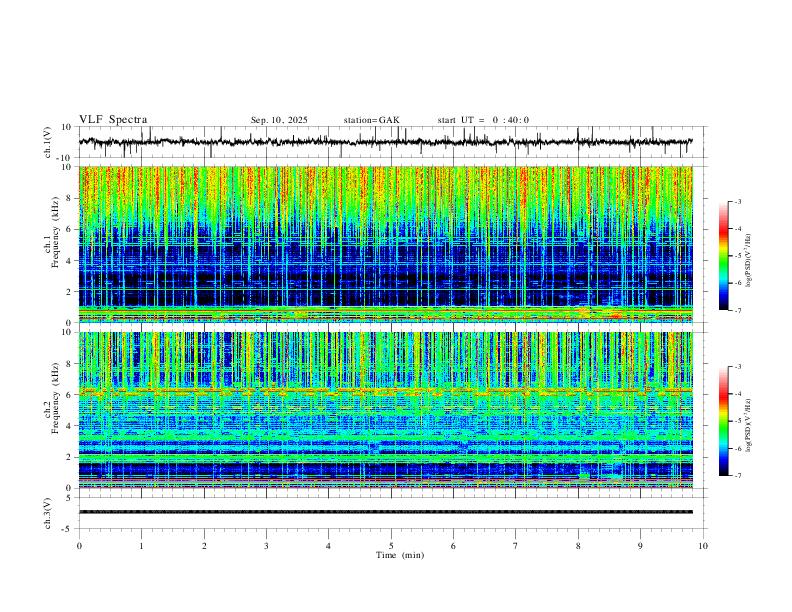Click time axis tick label "5"
This screenshot has height=612, width=792.
391,546
